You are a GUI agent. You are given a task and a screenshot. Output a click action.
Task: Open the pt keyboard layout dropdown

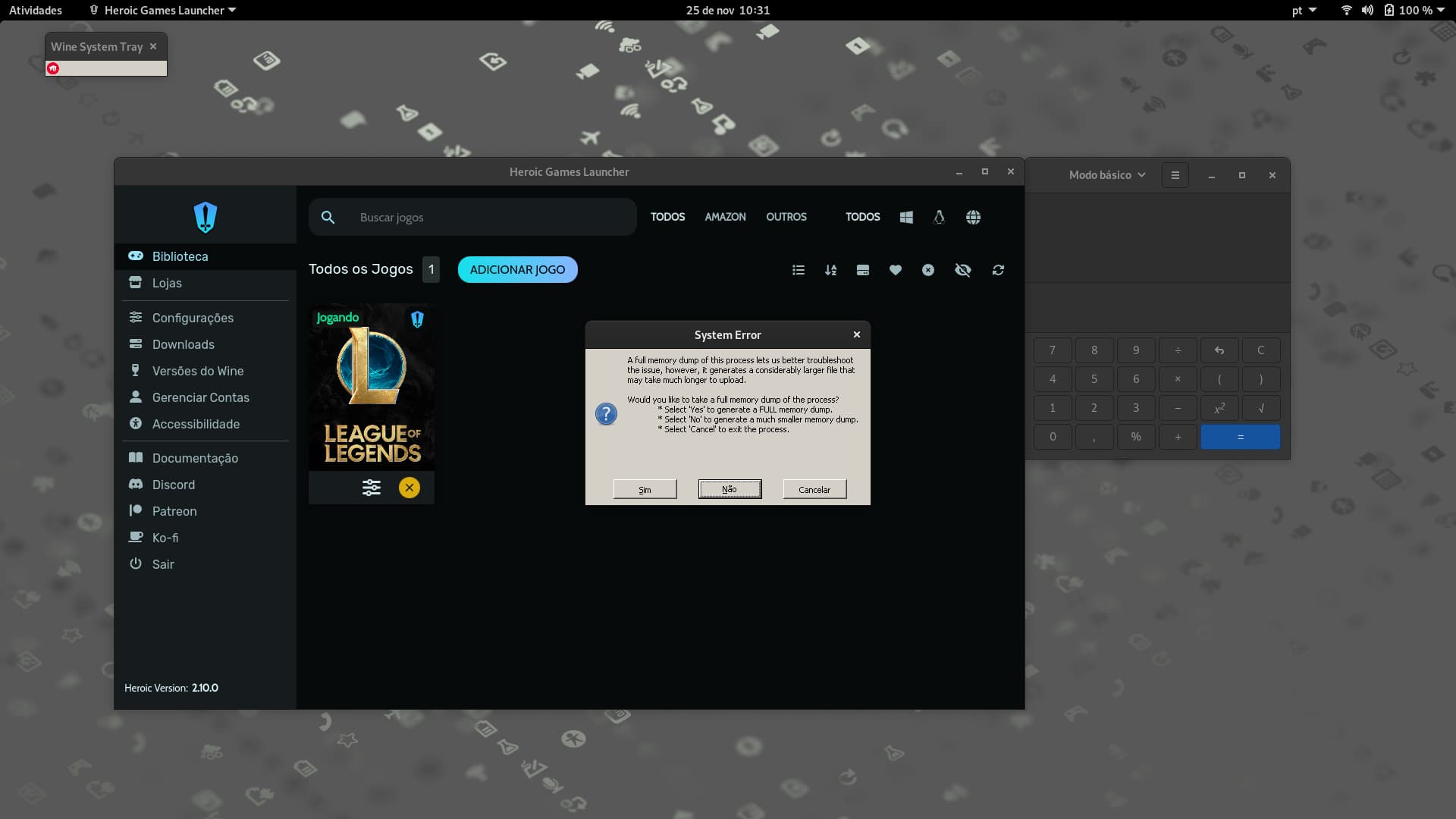[1304, 11]
